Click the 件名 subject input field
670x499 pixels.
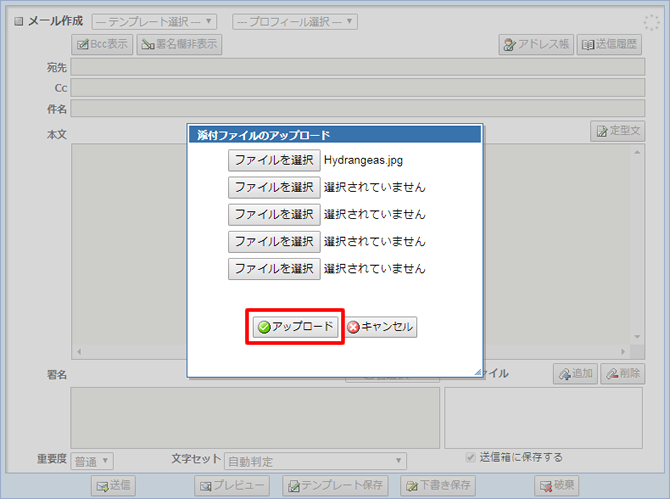[x=358, y=109]
